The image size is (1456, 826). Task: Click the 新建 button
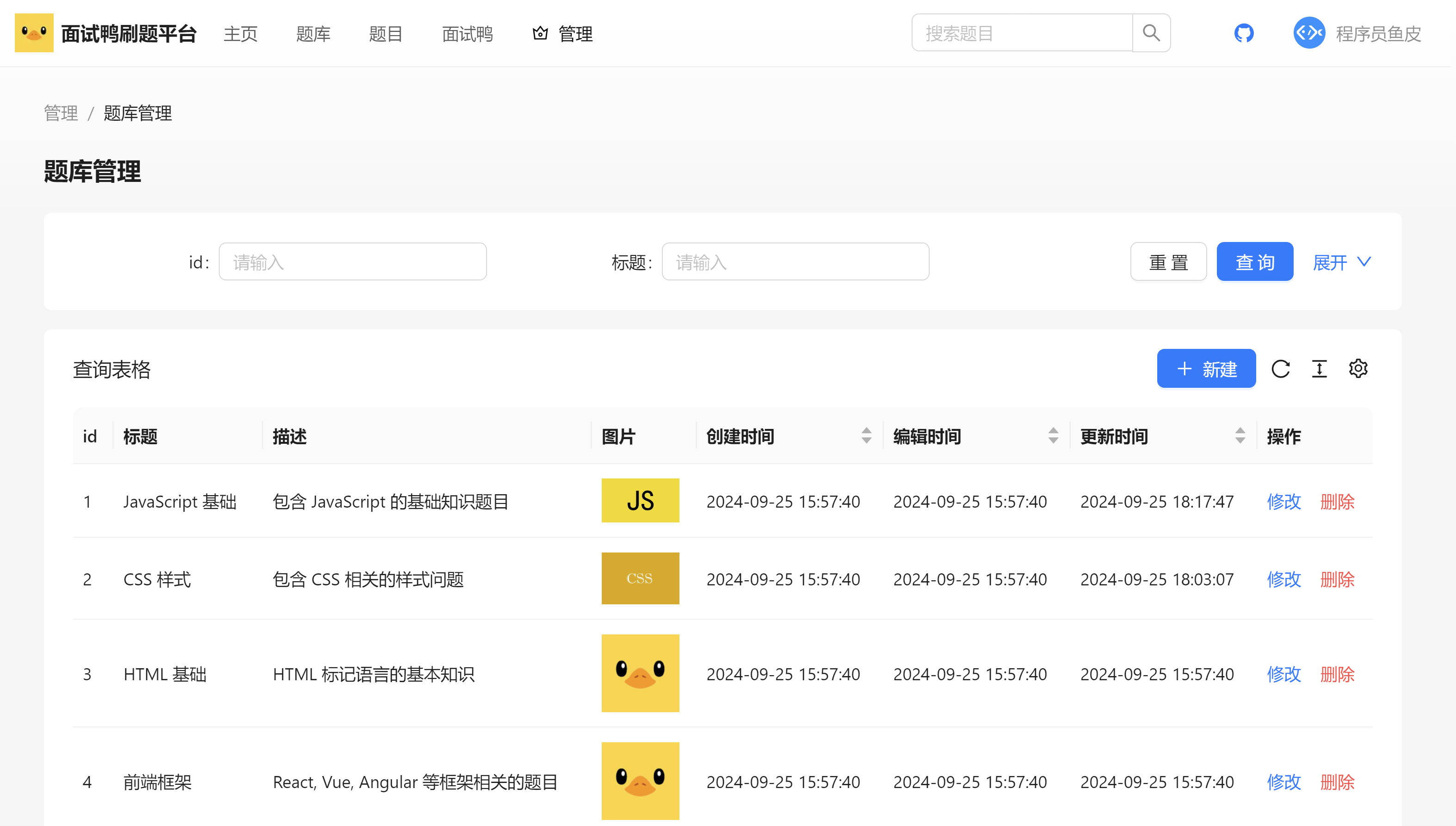pos(1206,369)
